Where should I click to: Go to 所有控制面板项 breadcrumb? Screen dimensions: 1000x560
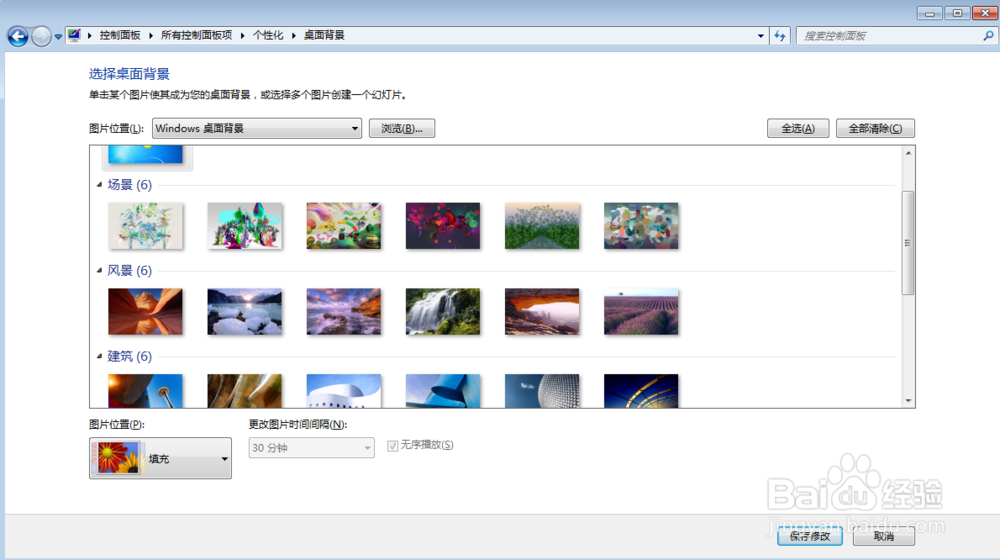pos(196,35)
